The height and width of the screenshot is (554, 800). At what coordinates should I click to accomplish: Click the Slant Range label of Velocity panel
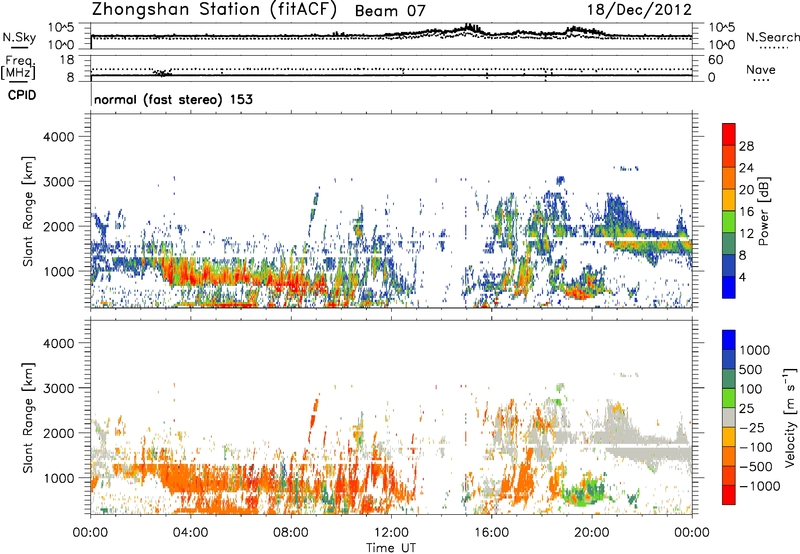coord(28,418)
